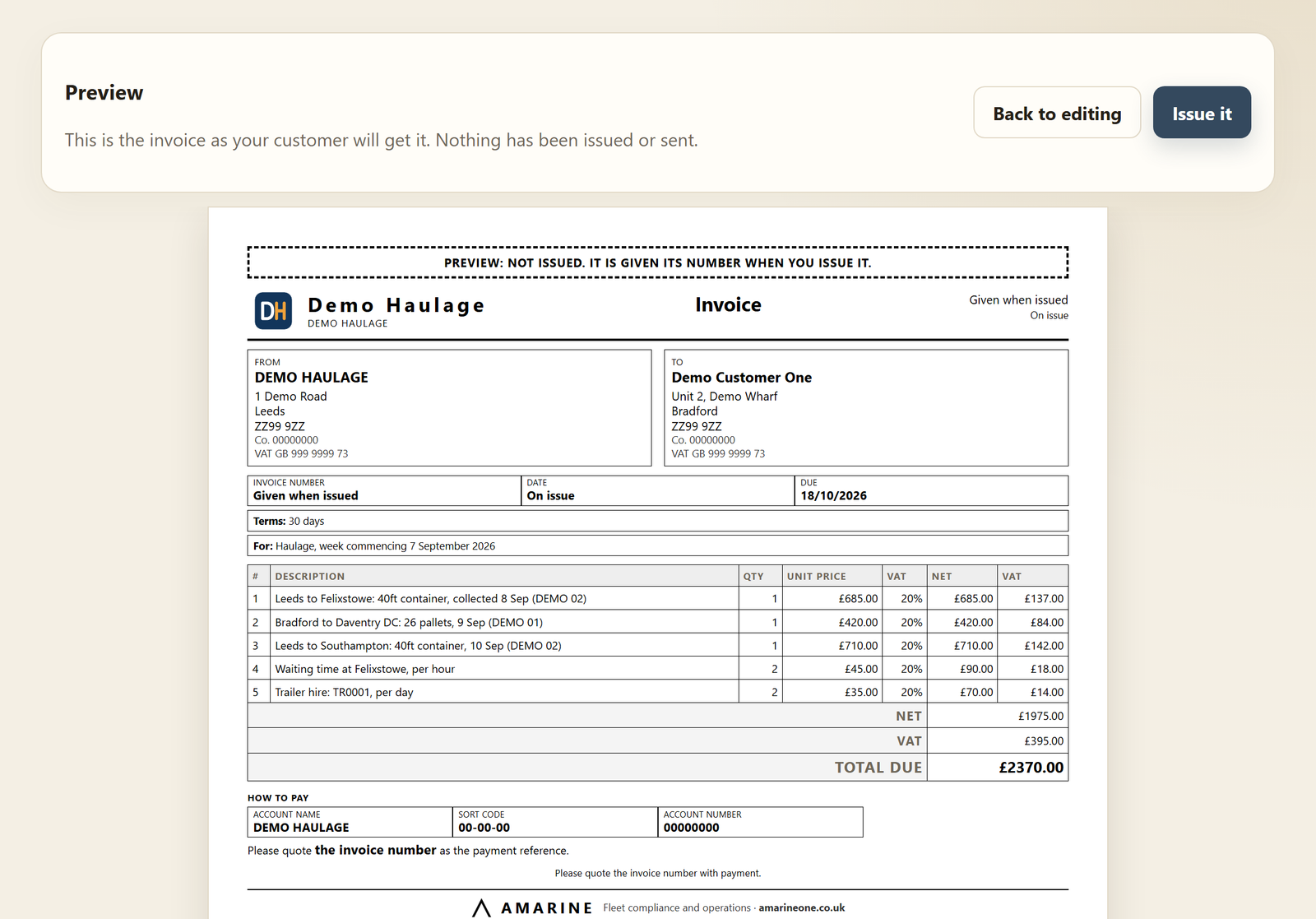Click the Unit 2, Demo Wharf address line

(724, 397)
